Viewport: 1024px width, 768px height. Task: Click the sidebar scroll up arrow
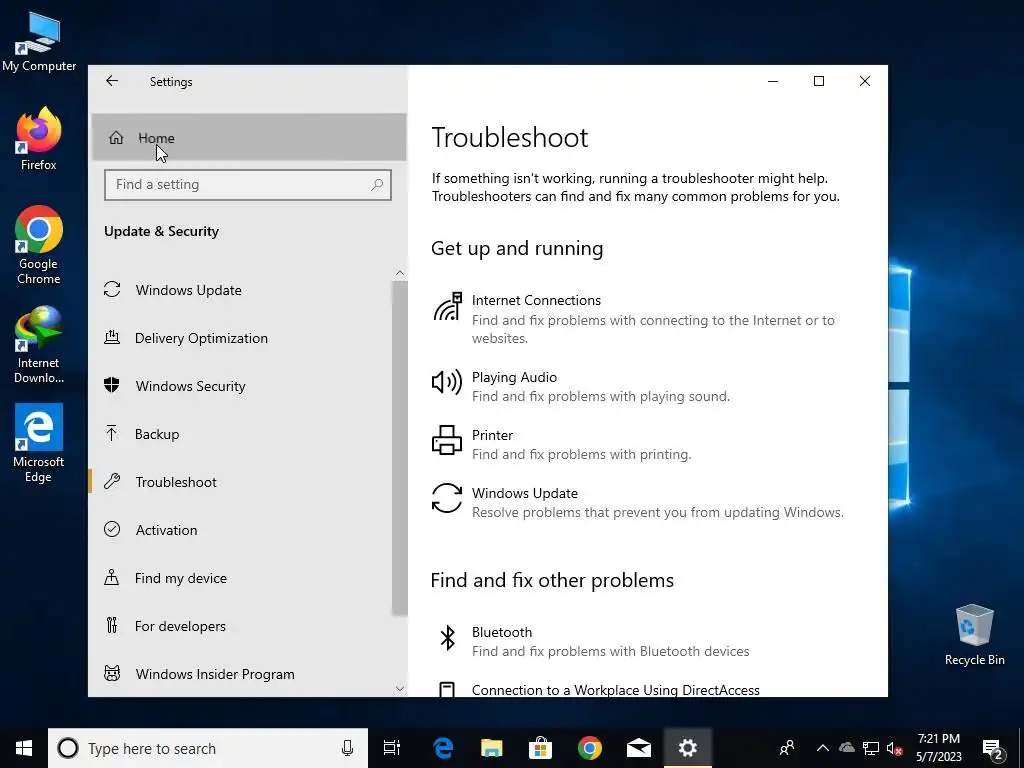click(400, 273)
